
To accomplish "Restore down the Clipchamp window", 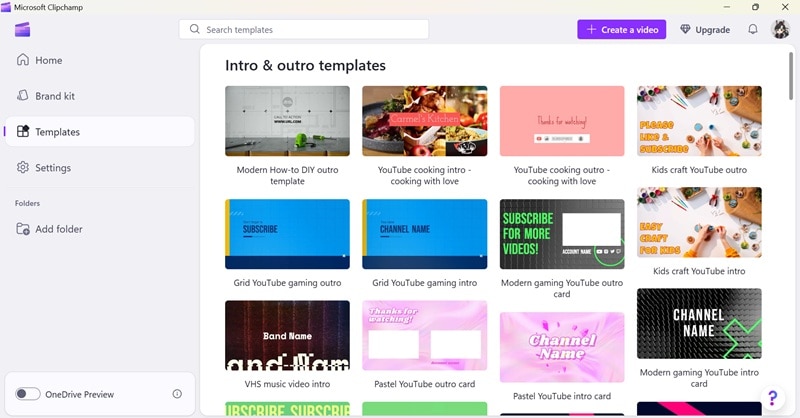I will point(756,7).
